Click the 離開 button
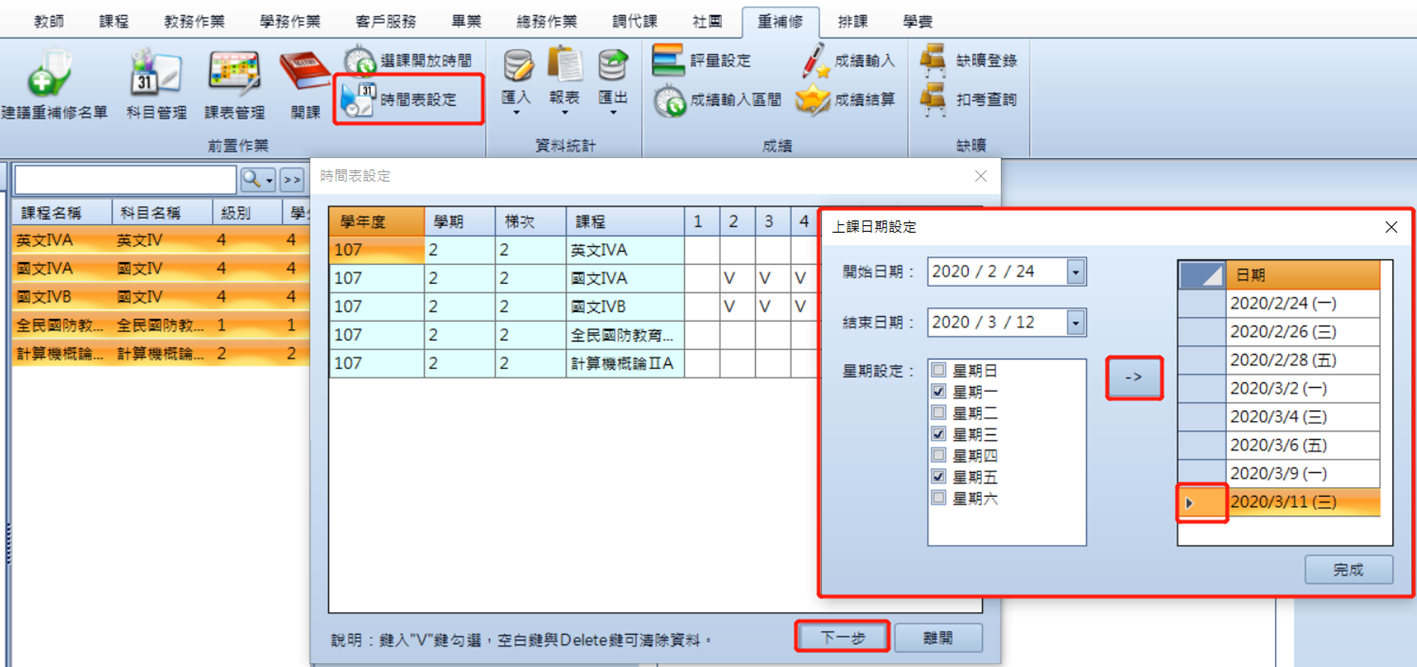1417x667 pixels. pos(938,637)
